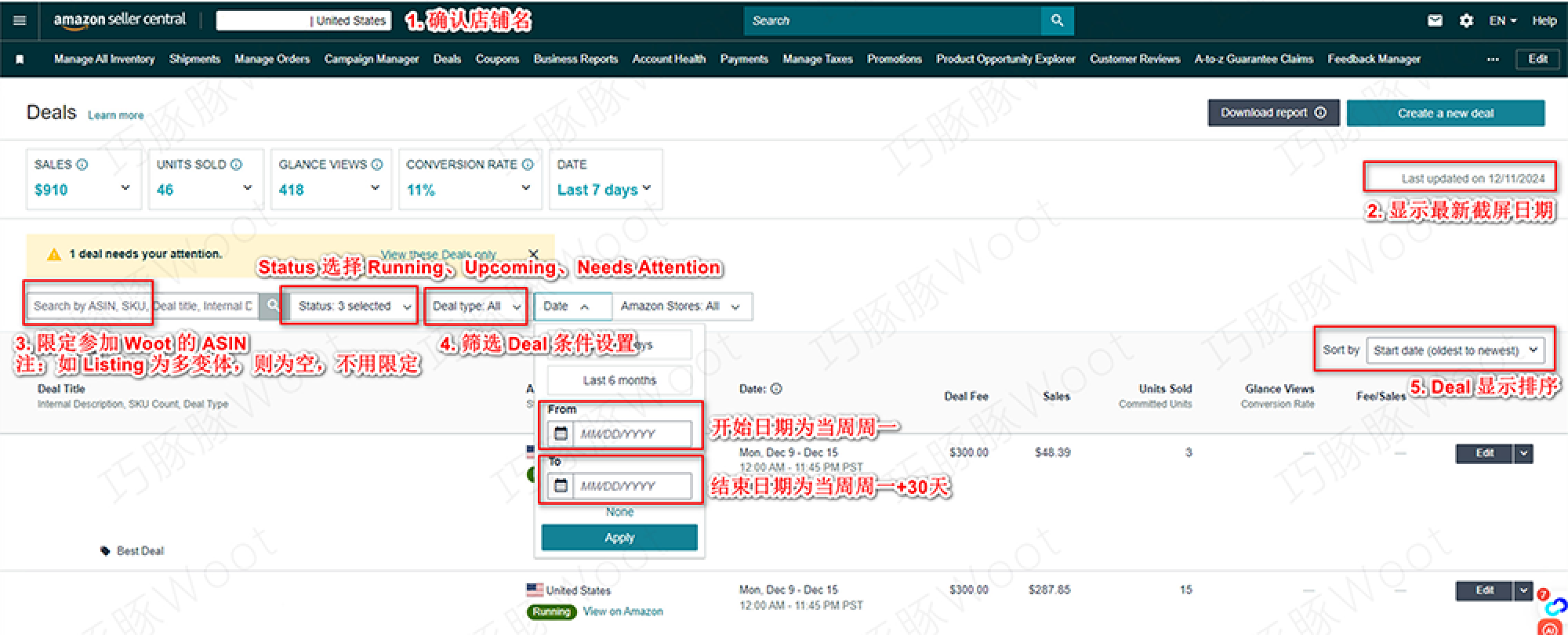
Task: Show more navigation items via ellipsis
Action: tap(1493, 59)
